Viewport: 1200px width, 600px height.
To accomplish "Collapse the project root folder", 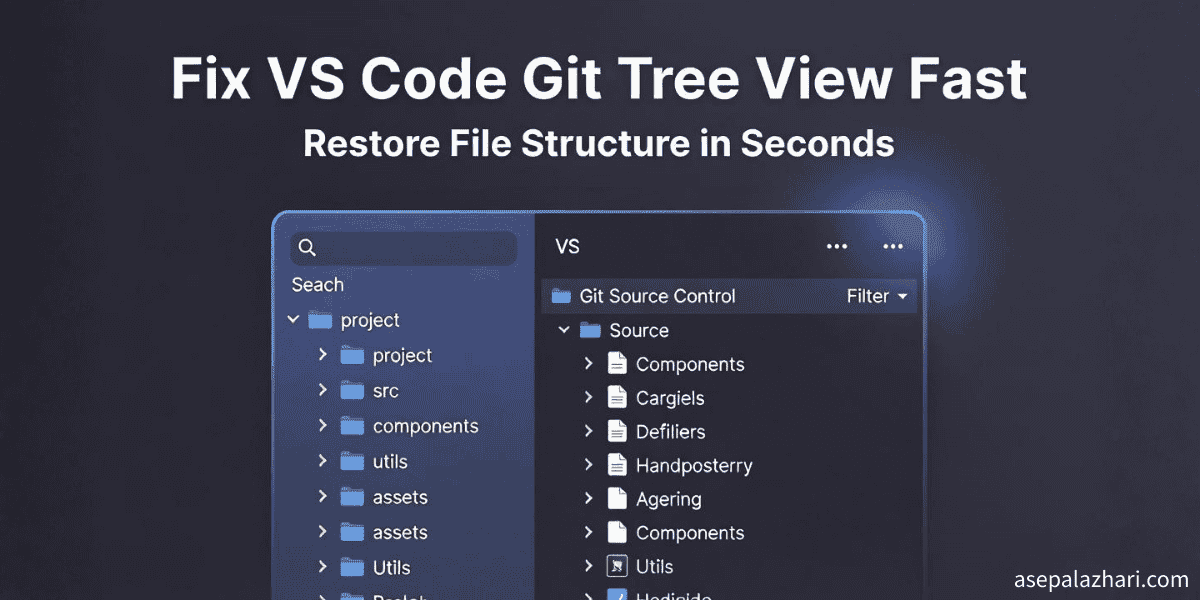I will pyautogui.click(x=293, y=319).
